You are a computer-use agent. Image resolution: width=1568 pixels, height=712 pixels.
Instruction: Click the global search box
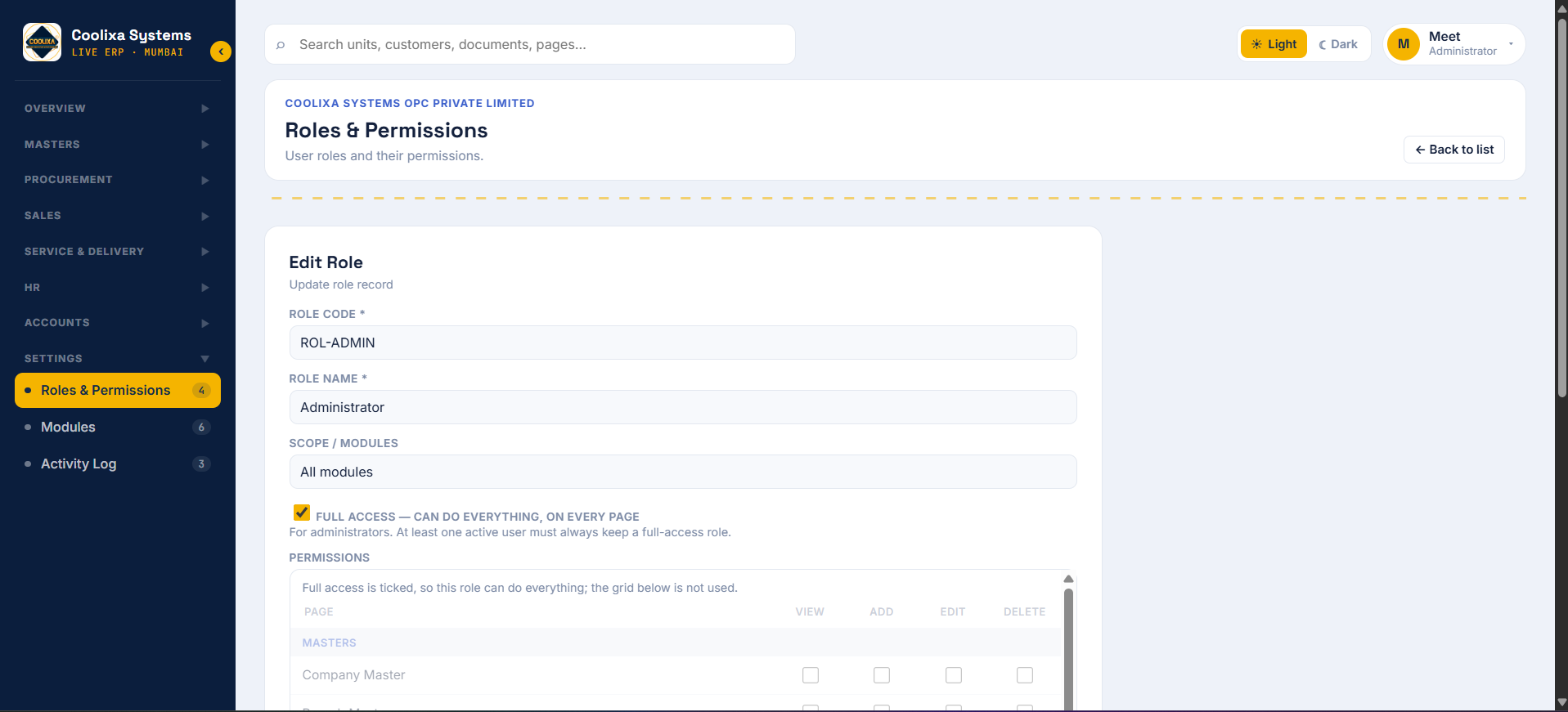(530, 44)
